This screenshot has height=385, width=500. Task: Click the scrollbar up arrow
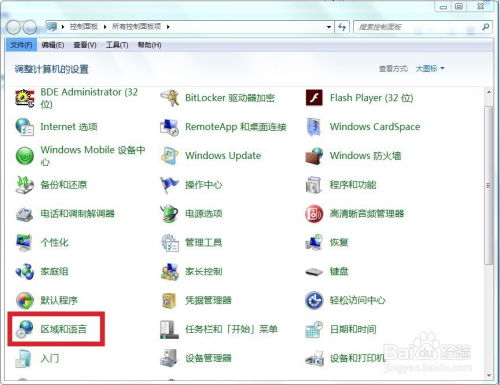click(489, 91)
